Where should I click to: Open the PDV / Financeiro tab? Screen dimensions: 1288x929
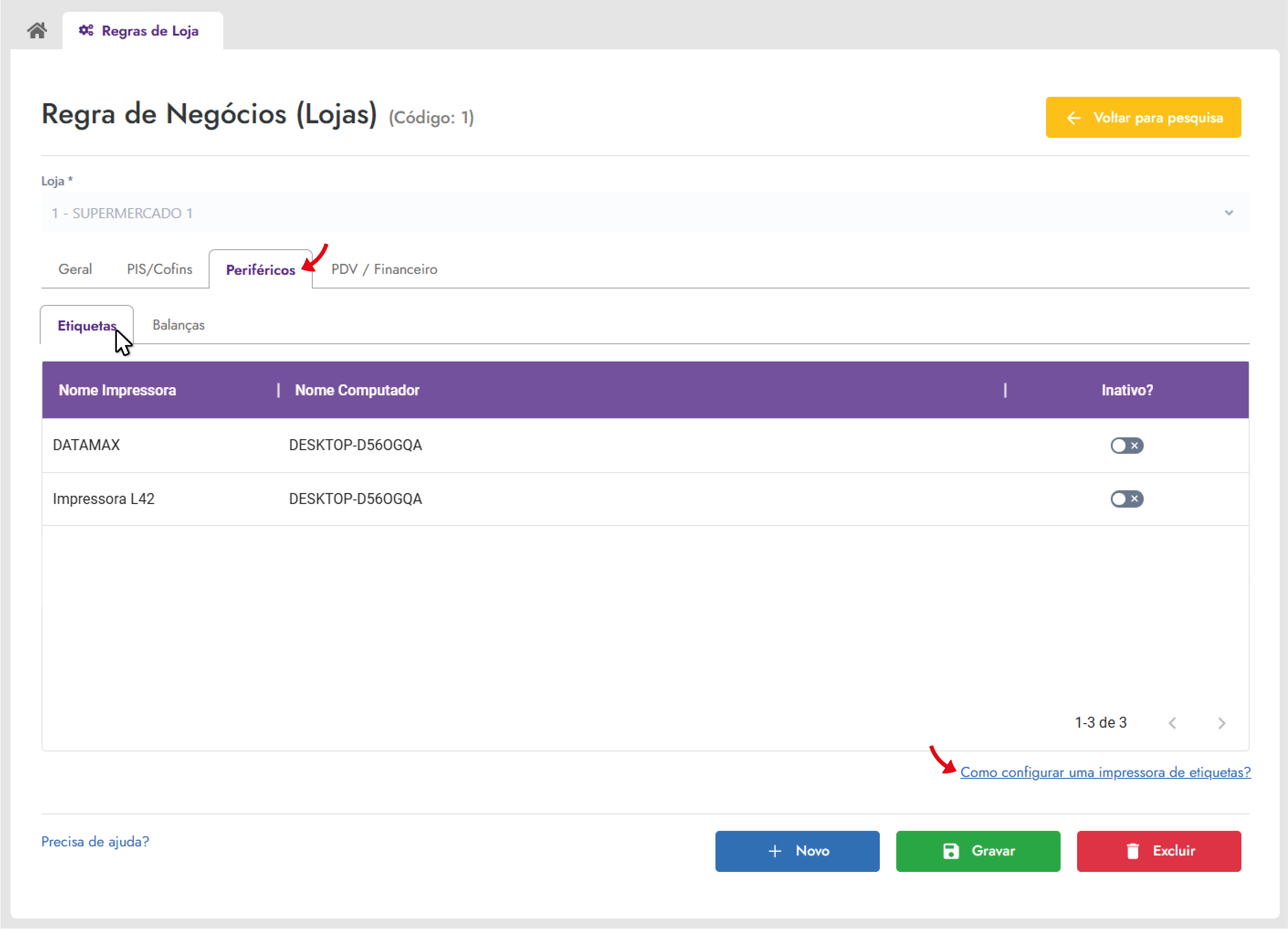tap(384, 269)
